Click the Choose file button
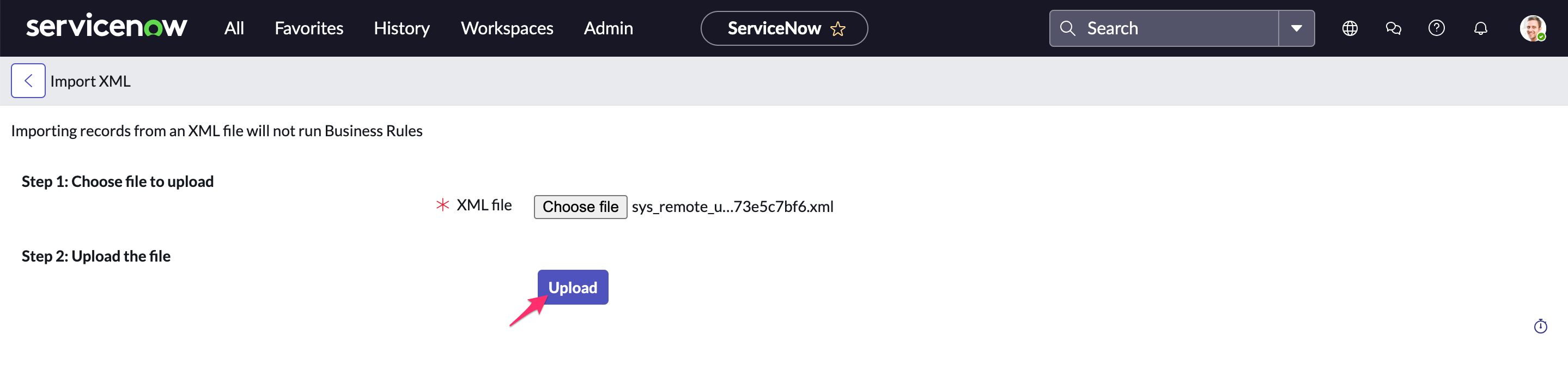The image size is (1568, 388). [x=580, y=207]
